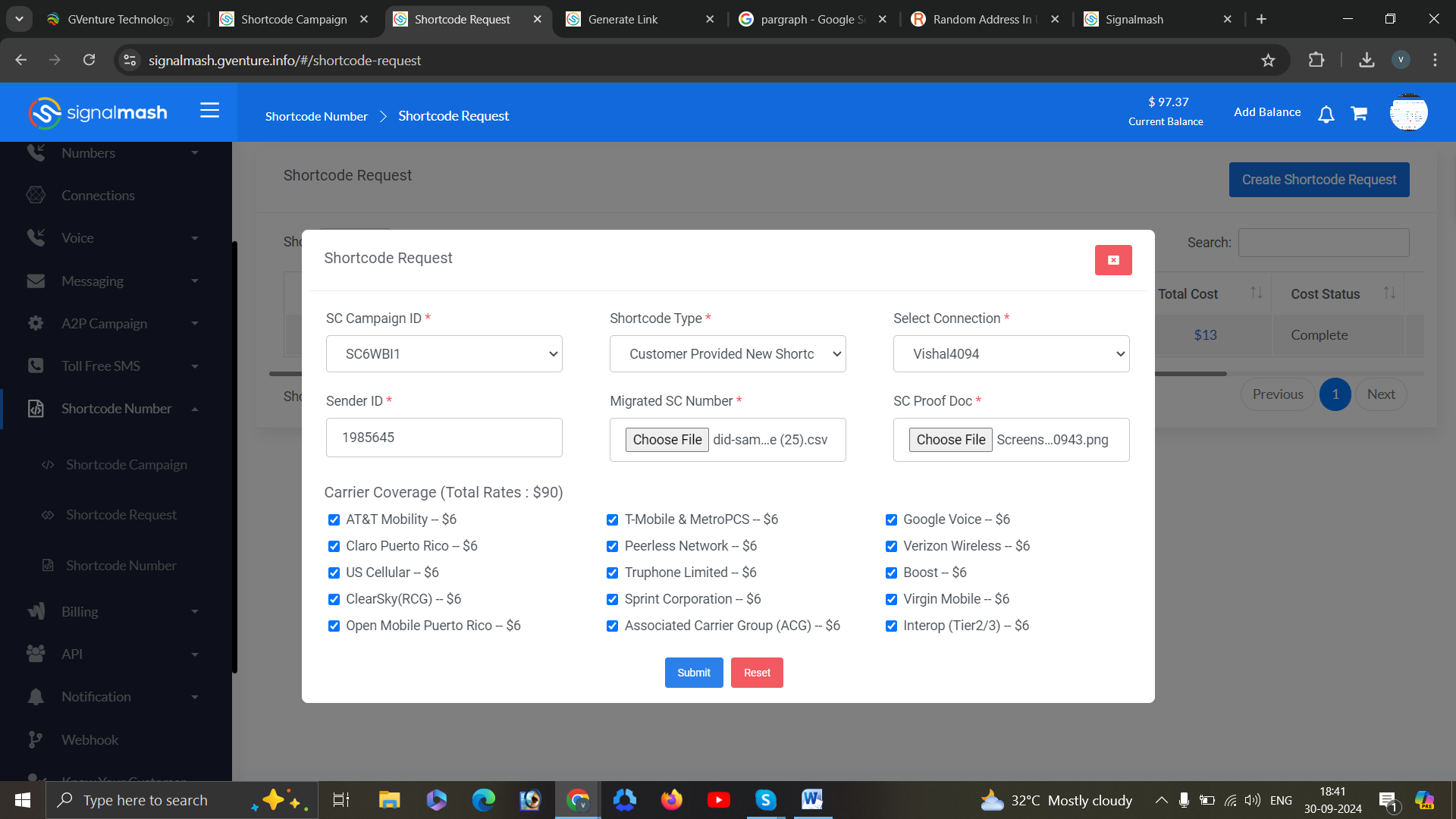Image resolution: width=1456 pixels, height=819 pixels.
Task: Click the blue Submit button
Action: click(x=693, y=673)
